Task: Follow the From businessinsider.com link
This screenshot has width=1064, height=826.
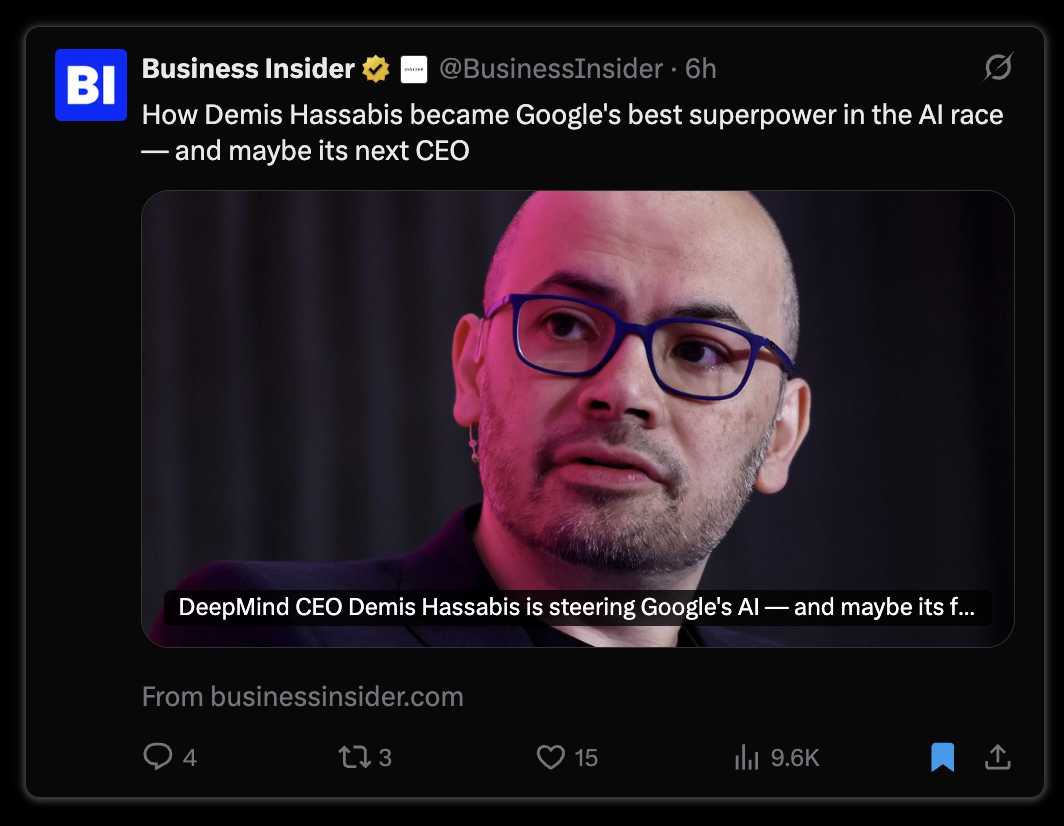Action: pos(303,697)
